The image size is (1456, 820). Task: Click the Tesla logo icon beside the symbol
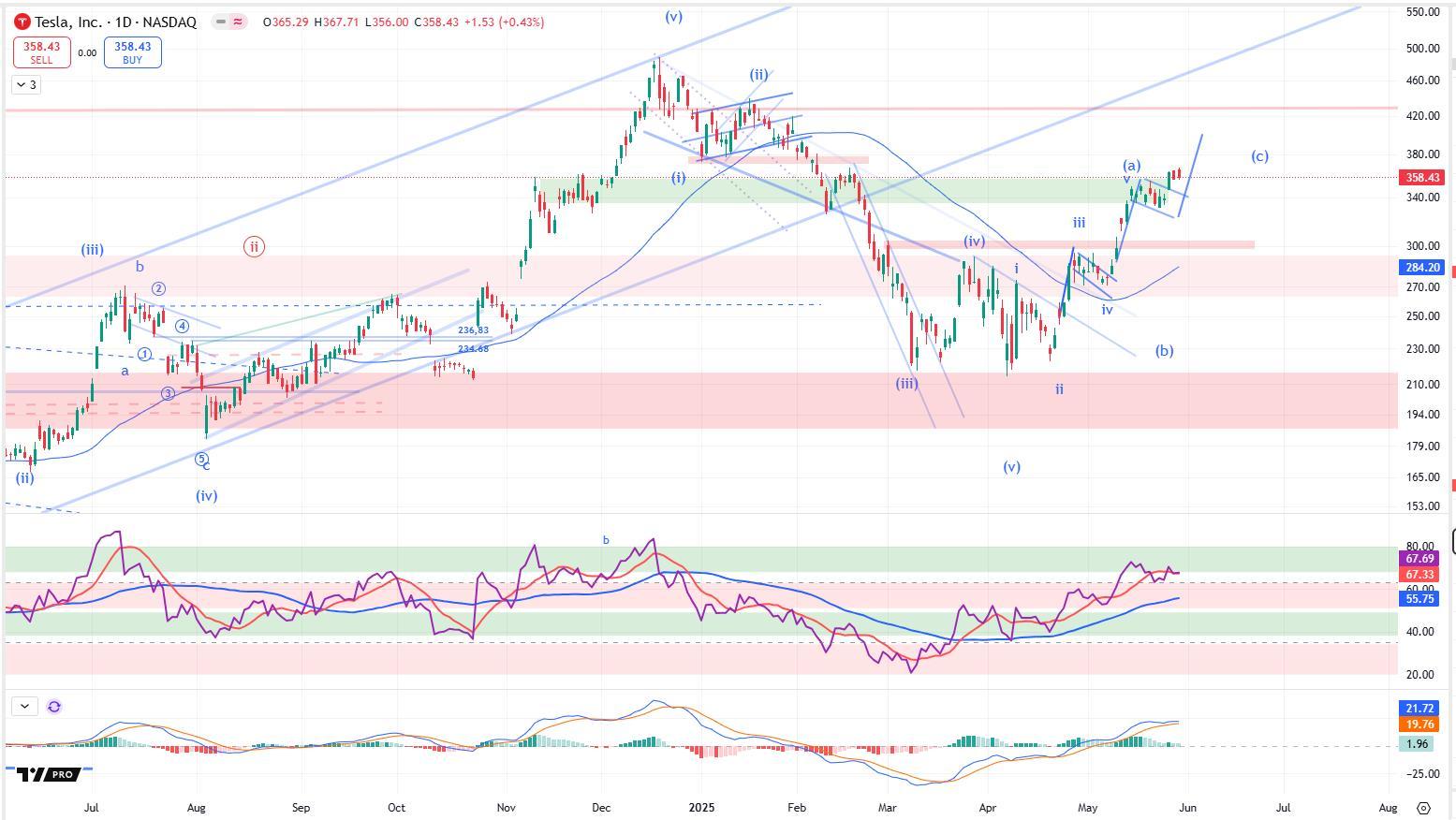point(22,22)
